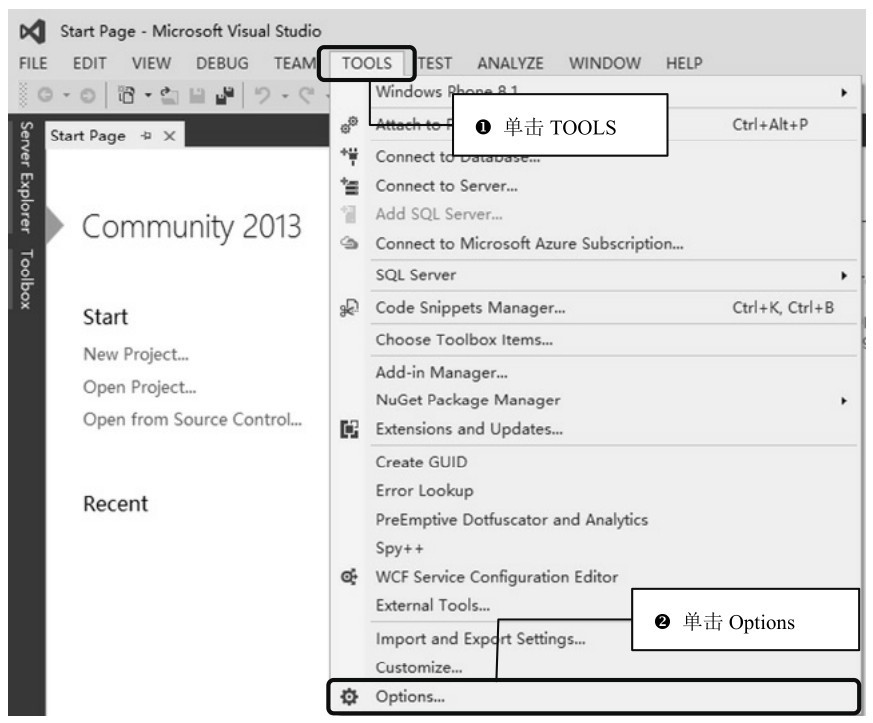Open the ANALYZE menu
This screenshot has height=723, width=873.
click(511, 63)
